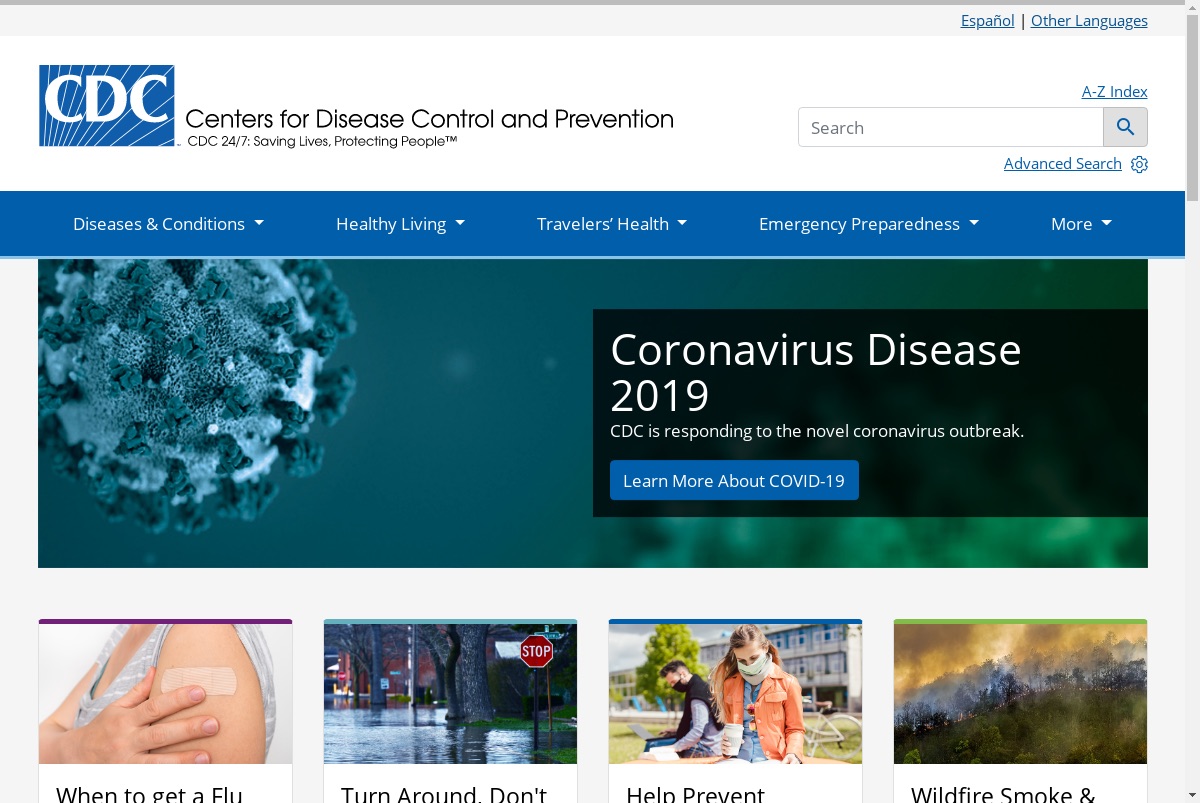This screenshot has width=1200, height=803.
Task: Open the wildfire smoke thumbnail
Action: (1020, 694)
